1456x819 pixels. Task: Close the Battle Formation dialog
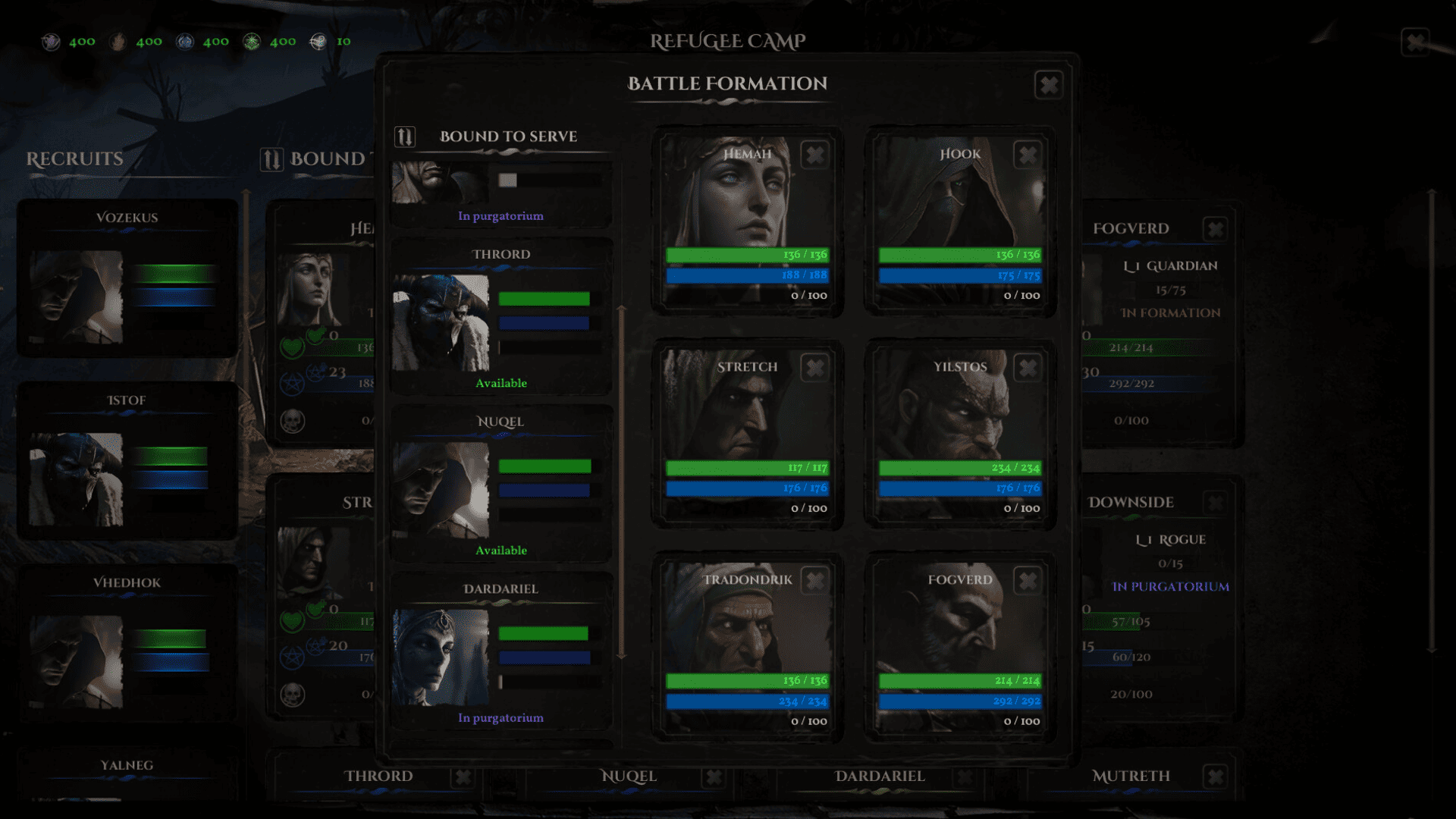1049,85
